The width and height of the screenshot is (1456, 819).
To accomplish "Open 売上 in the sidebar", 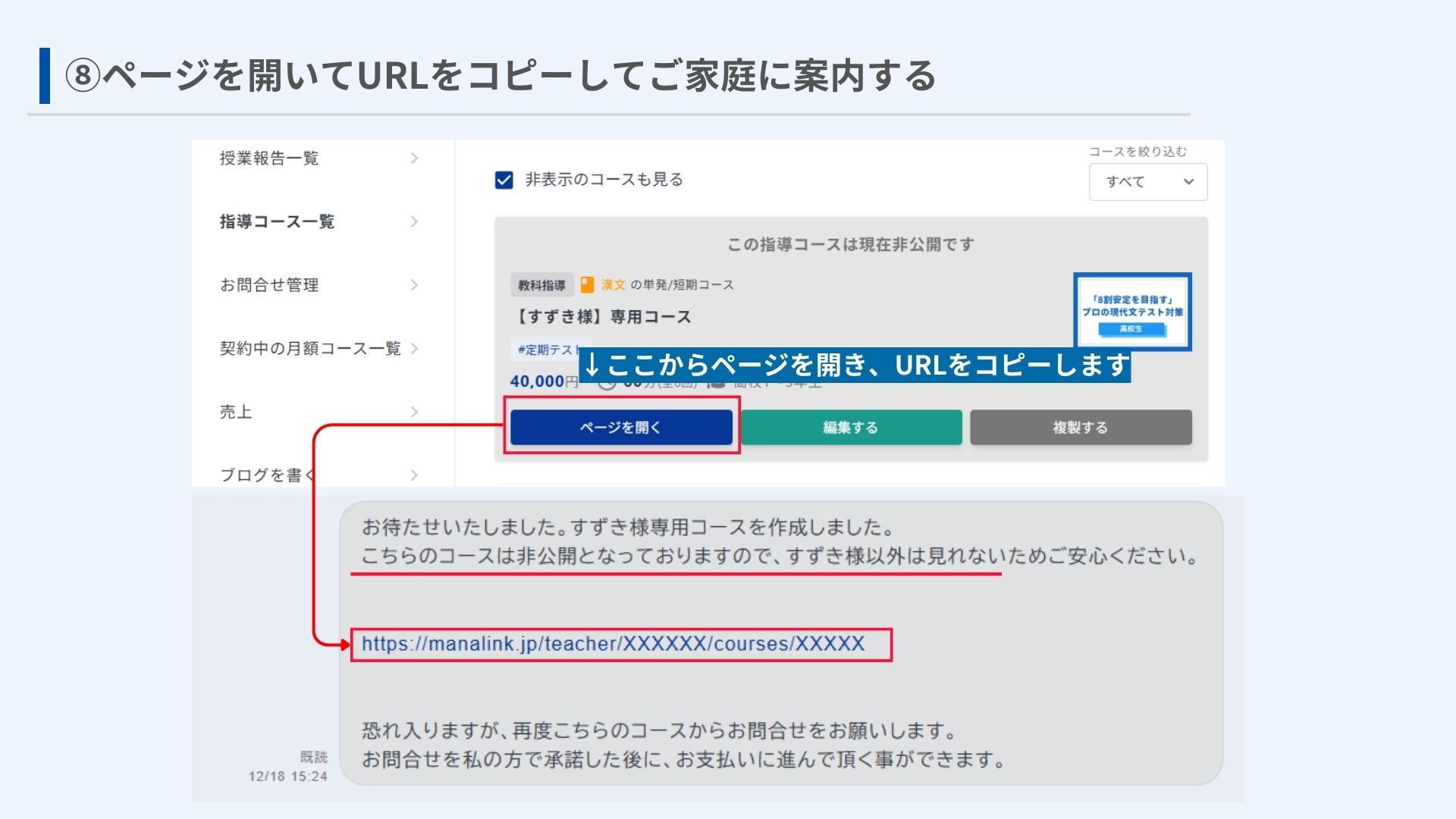I will click(x=319, y=412).
